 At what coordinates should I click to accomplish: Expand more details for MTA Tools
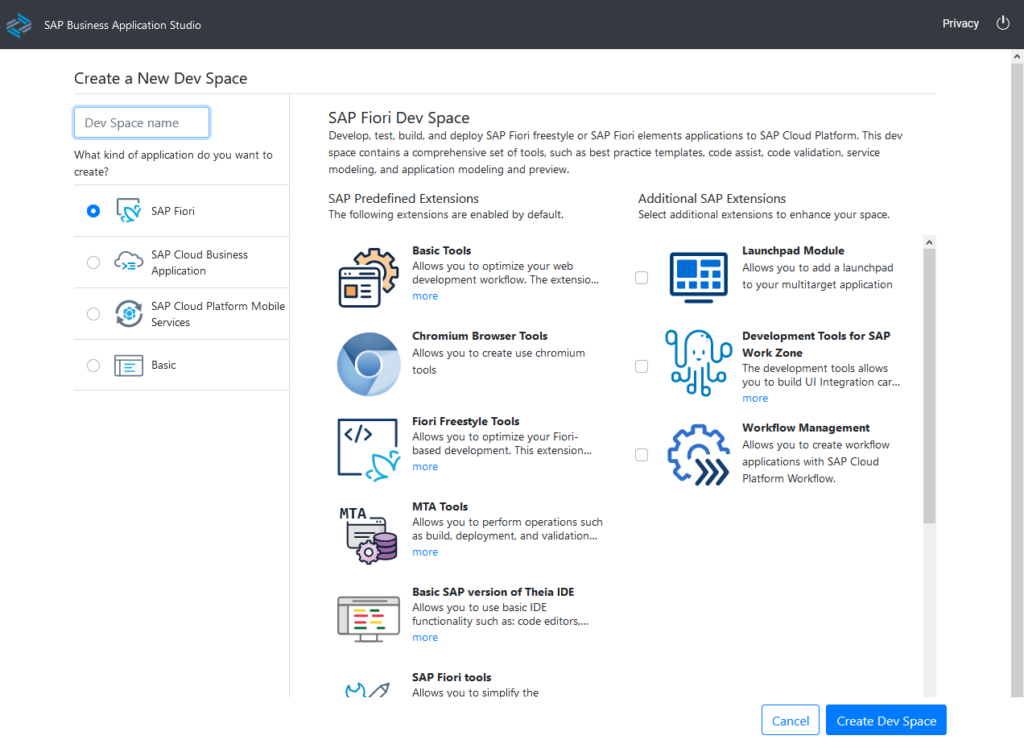click(425, 551)
